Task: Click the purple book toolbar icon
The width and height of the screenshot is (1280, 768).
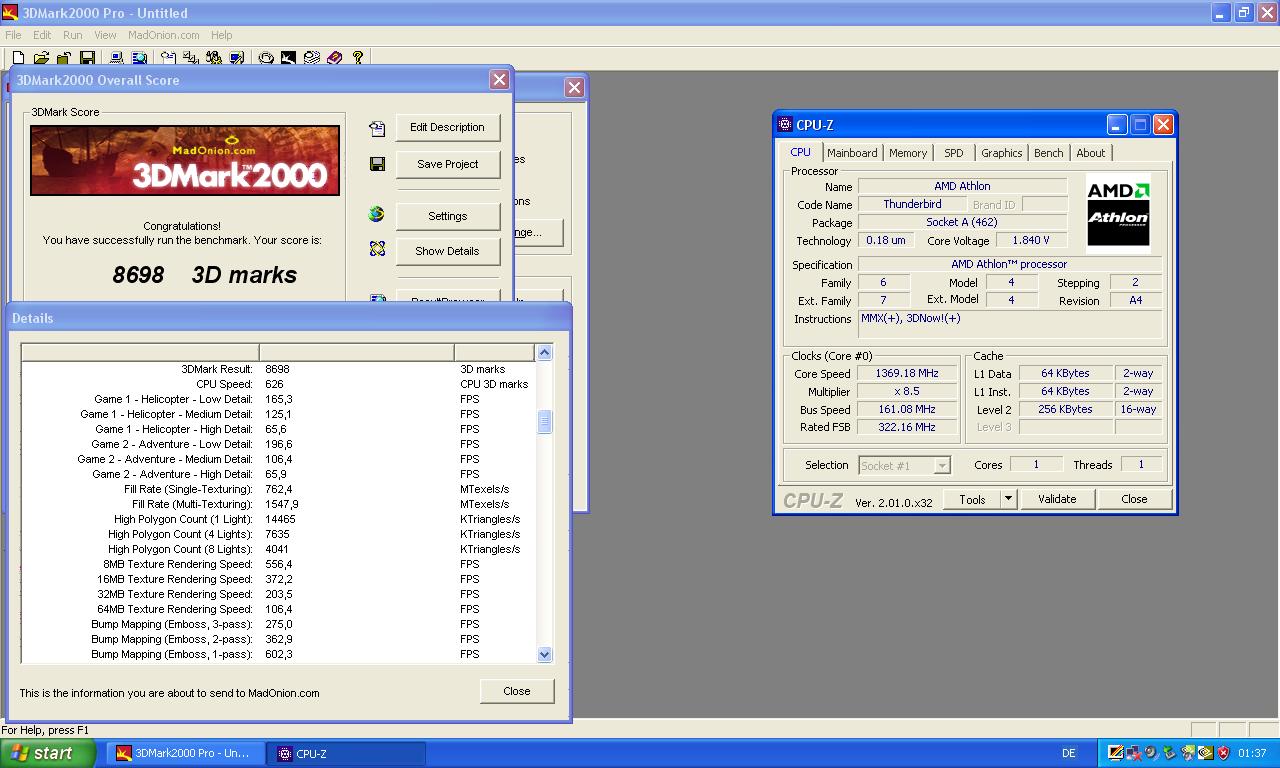Action: [x=334, y=58]
